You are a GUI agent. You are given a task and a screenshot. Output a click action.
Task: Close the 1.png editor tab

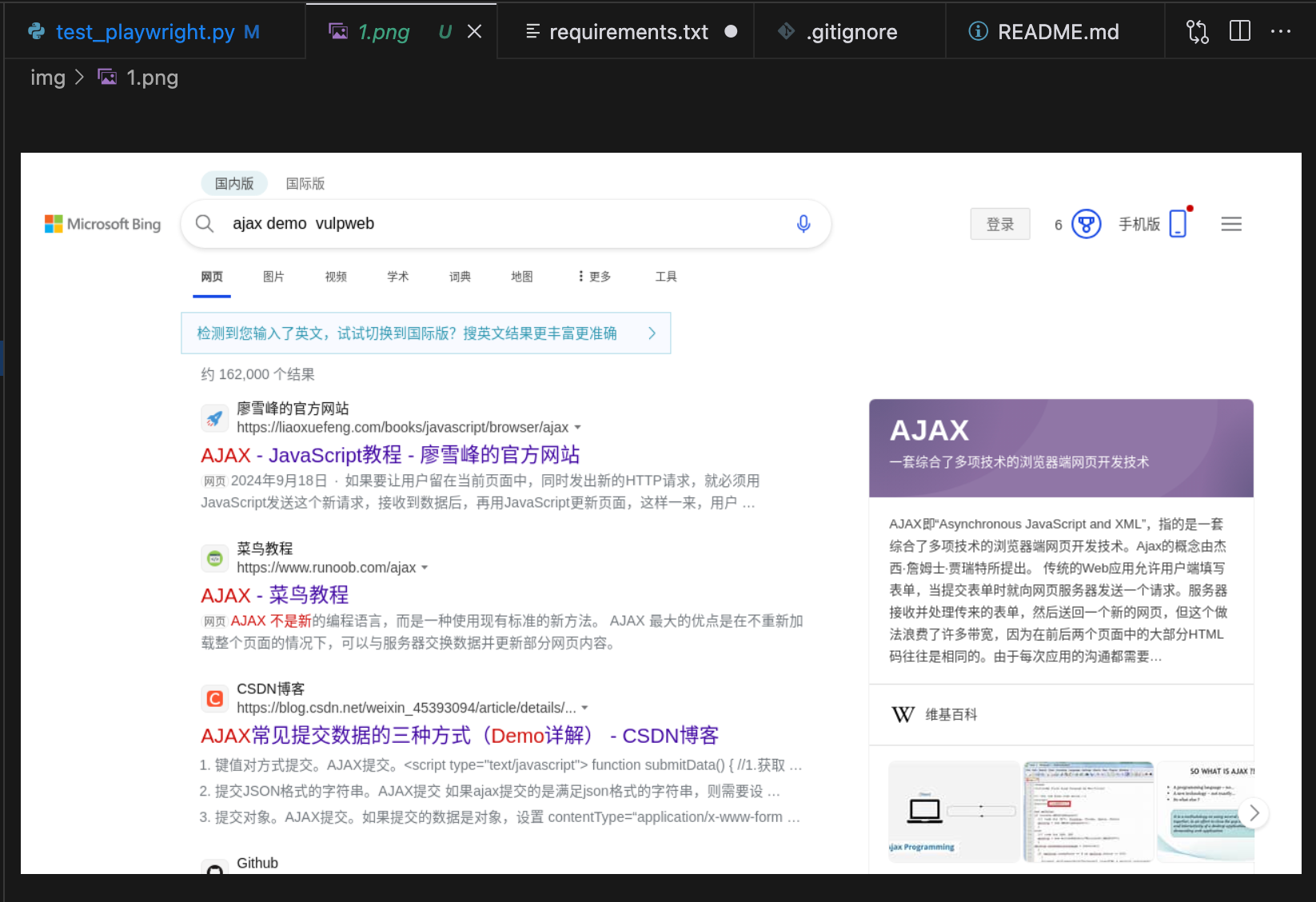click(x=474, y=31)
